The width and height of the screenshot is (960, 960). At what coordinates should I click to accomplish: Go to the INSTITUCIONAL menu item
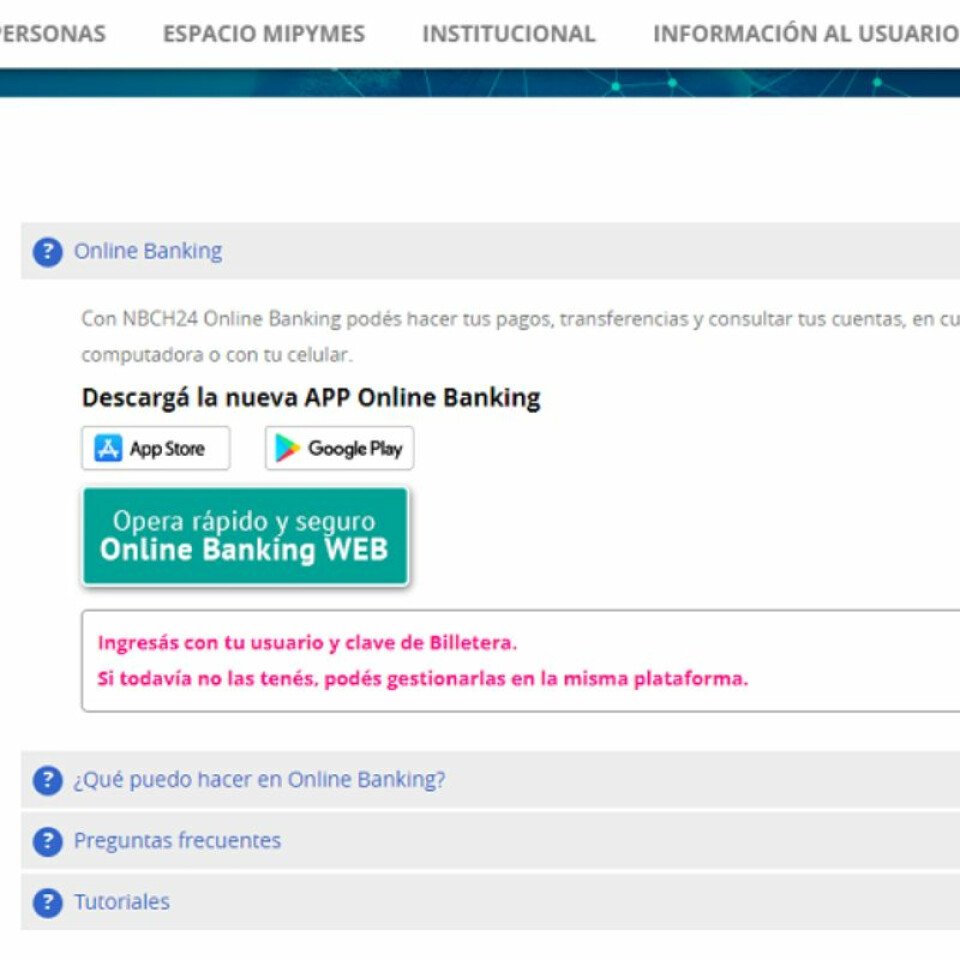pos(508,34)
